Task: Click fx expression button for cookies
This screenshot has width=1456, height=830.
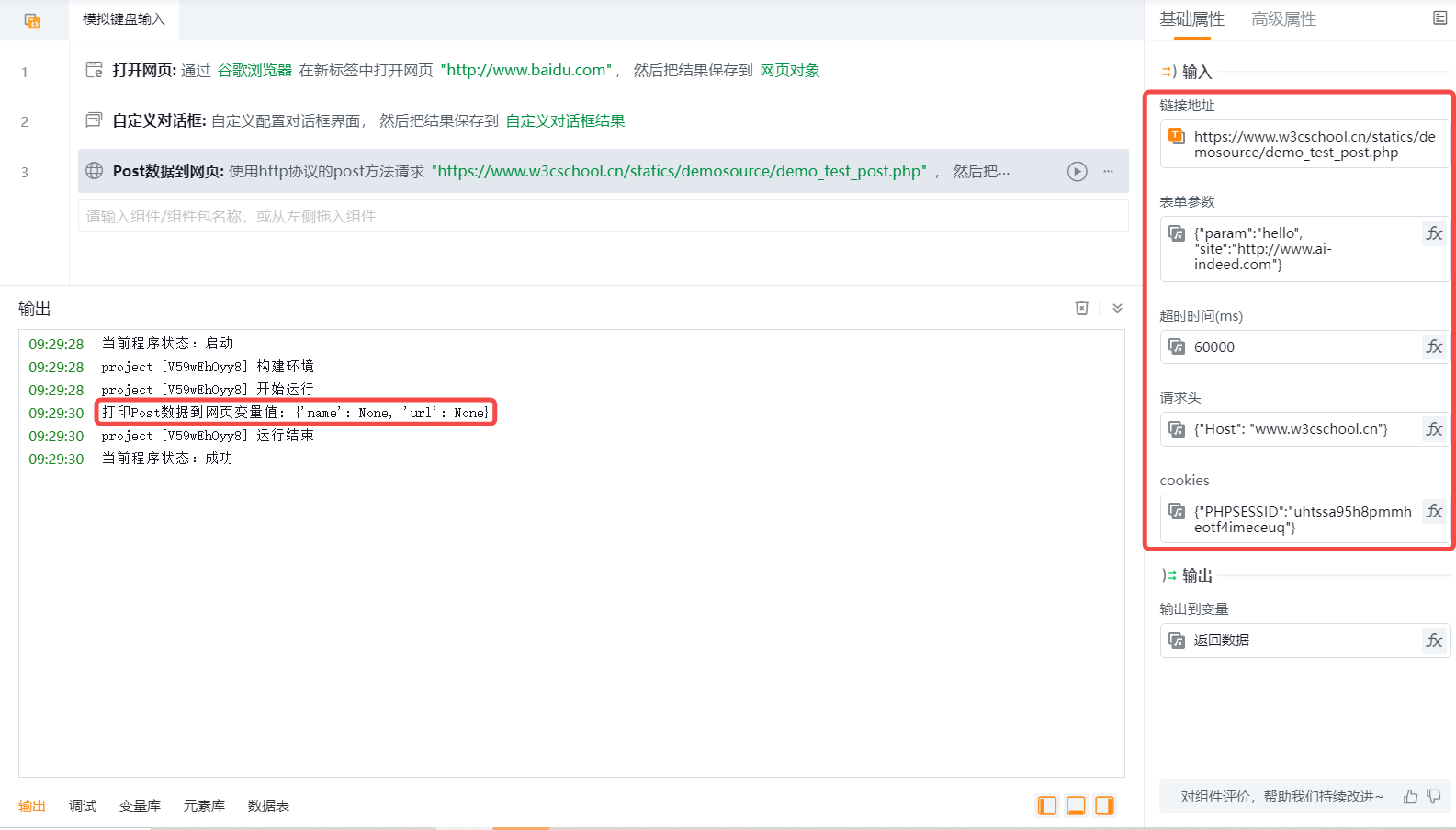Action: pyautogui.click(x=1434, y=511)
